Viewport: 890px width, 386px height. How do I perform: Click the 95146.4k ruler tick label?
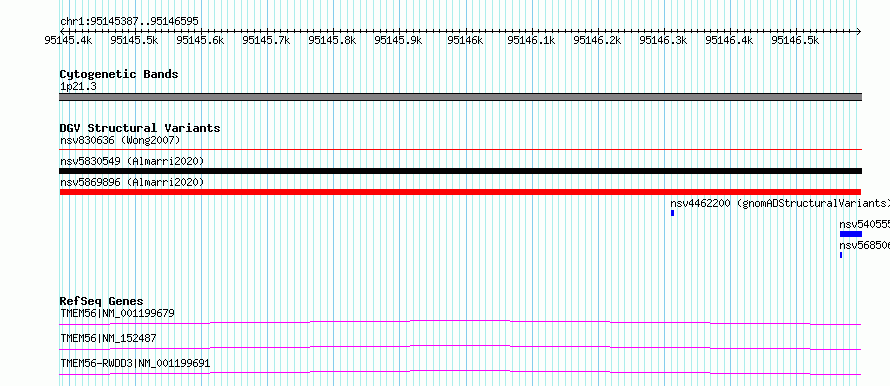pos(729,40)
